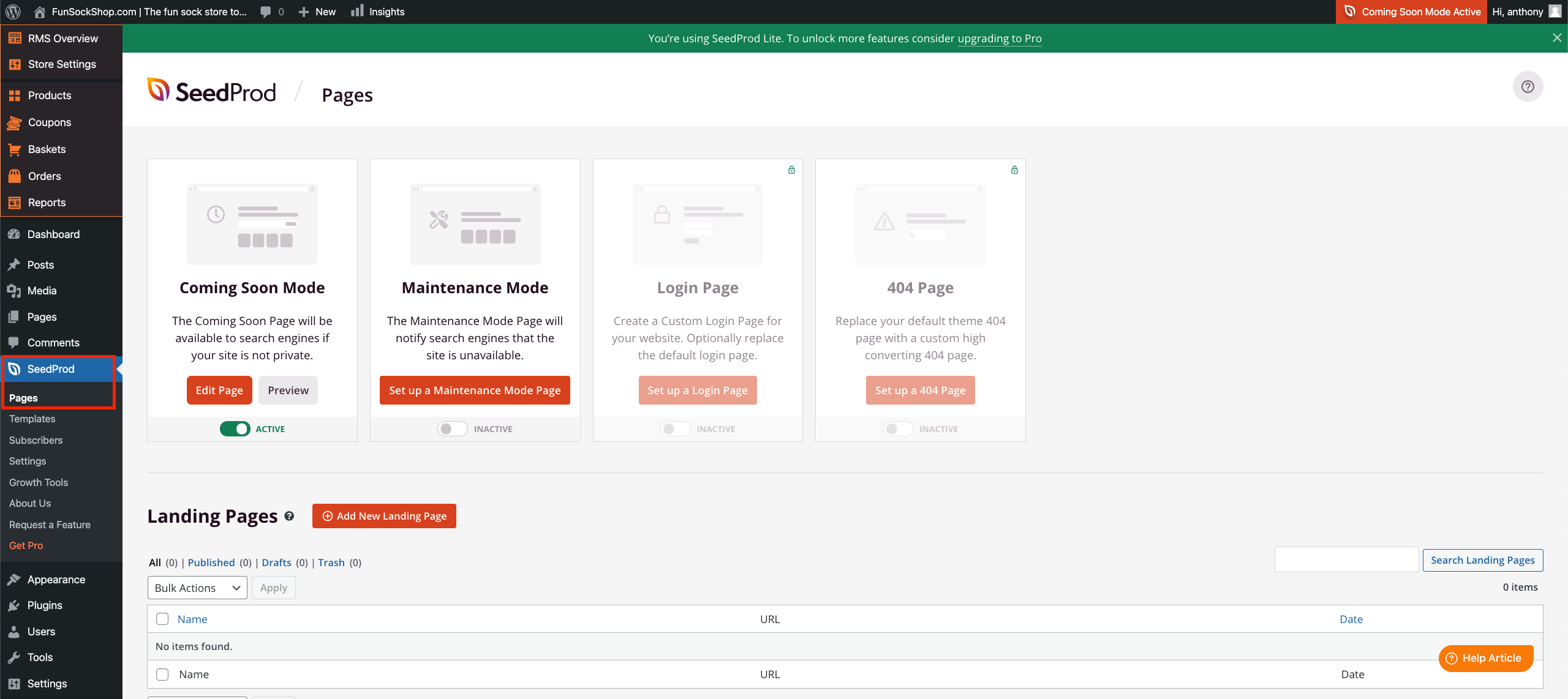Click the lock icon on Login Page card

791,170
